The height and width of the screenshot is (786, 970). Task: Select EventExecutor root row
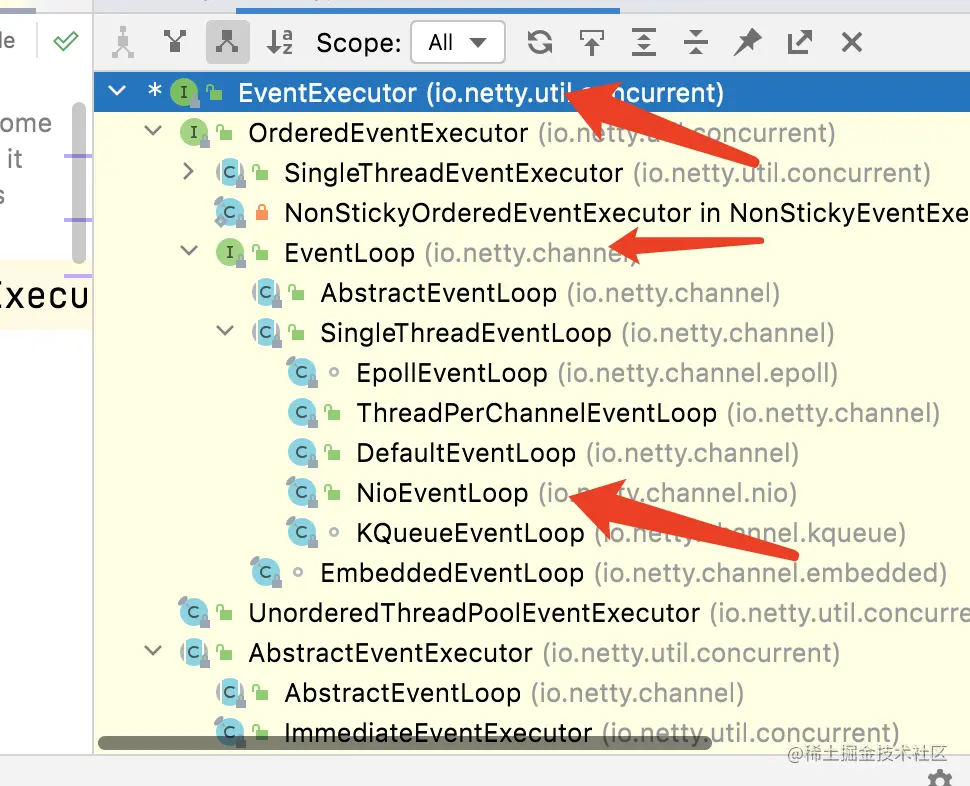click(x=532, y=93)
